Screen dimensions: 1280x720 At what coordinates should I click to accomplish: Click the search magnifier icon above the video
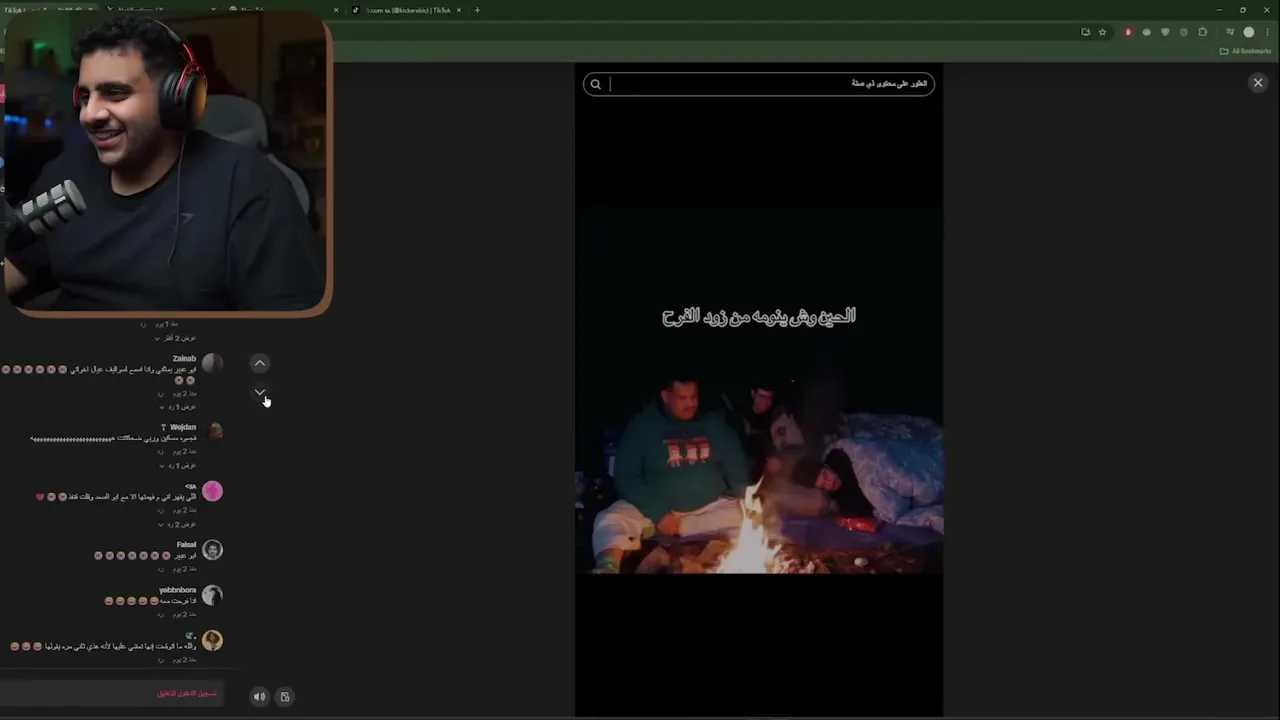click(595, 84)
